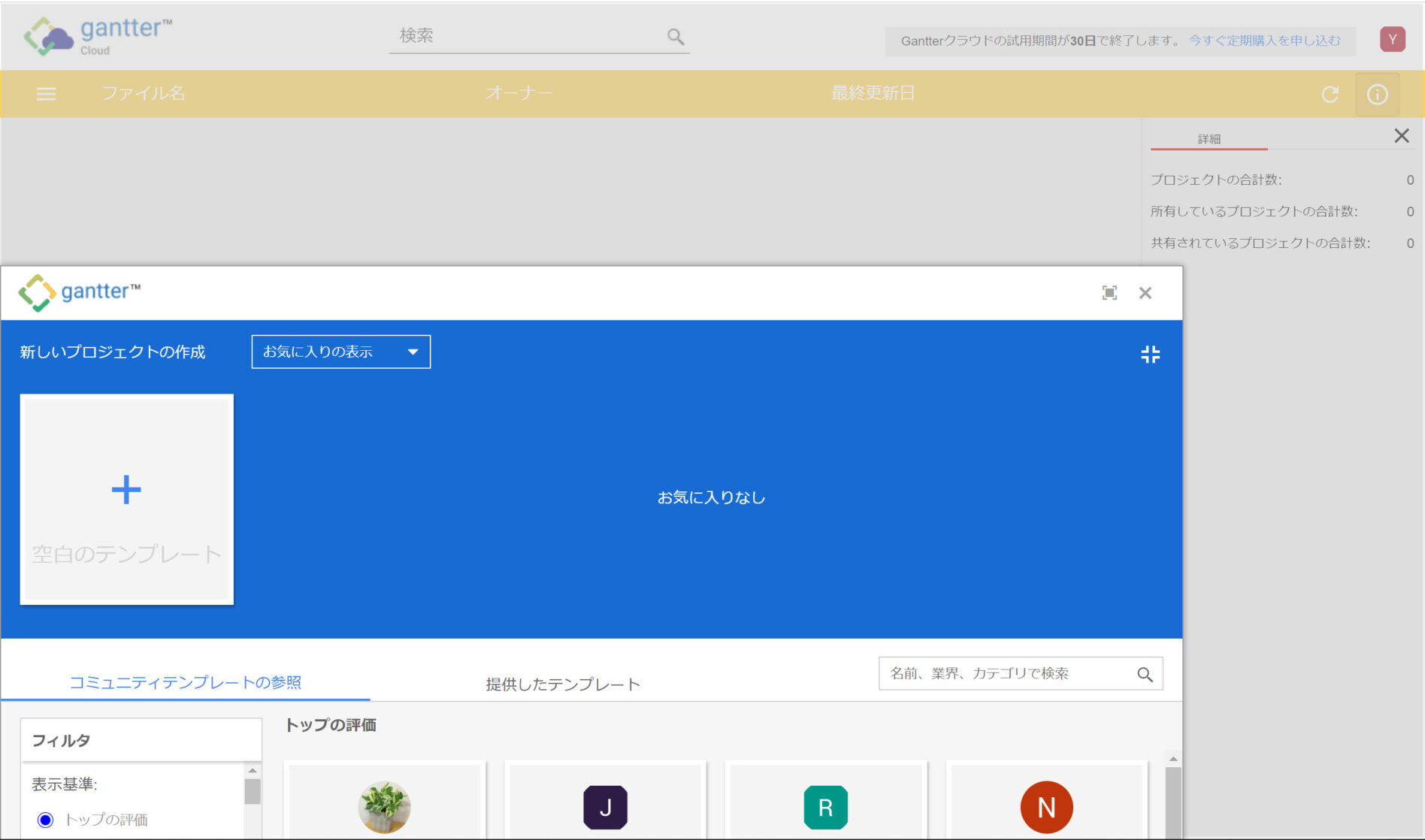Click the search magnifier in the top search bar
This screenshot has height=840, width=1425.
674,35
